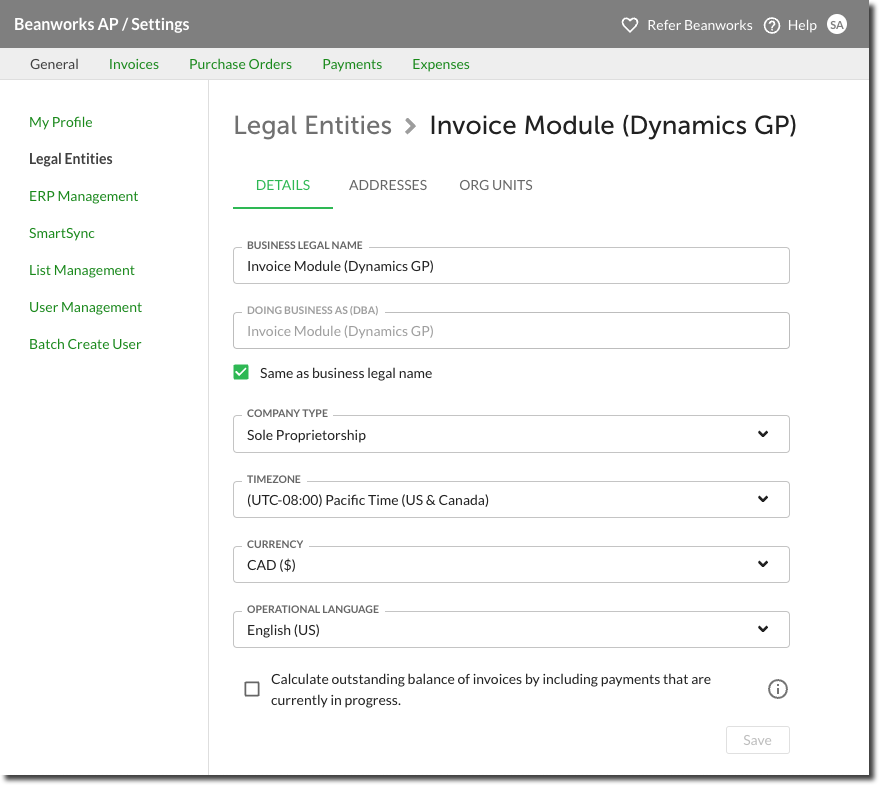Enable Calculate outstanding balance checkbox
This screenshot has width=879, height=785.
252,689
